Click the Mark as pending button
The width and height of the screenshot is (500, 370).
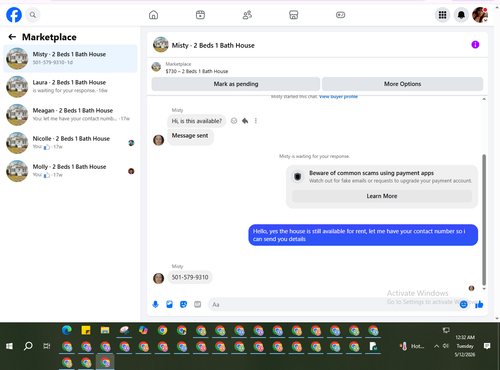tap(236, 84)
